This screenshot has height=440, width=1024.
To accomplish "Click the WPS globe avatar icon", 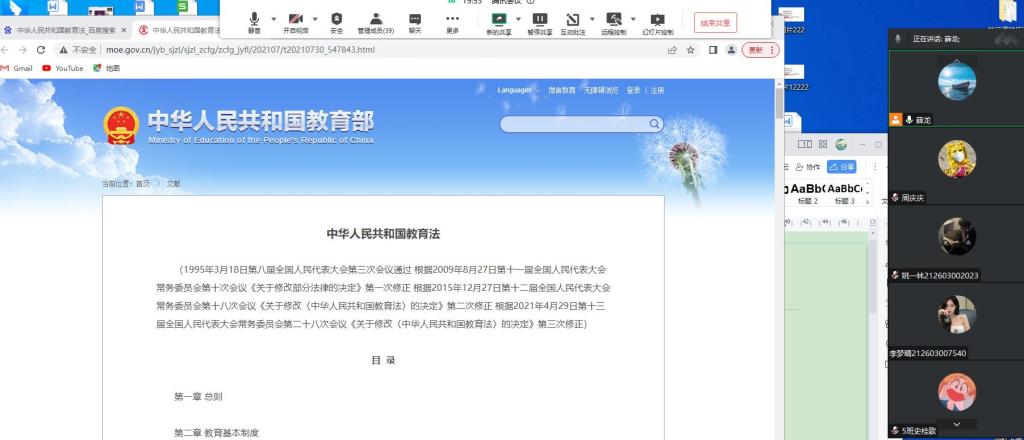I will pos(841,144).
